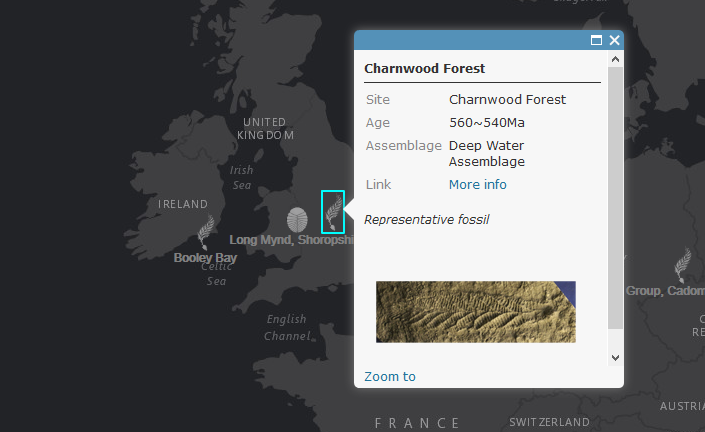
Task: Click the popup vertical scrollbar thumb
Action: point(616,198)
